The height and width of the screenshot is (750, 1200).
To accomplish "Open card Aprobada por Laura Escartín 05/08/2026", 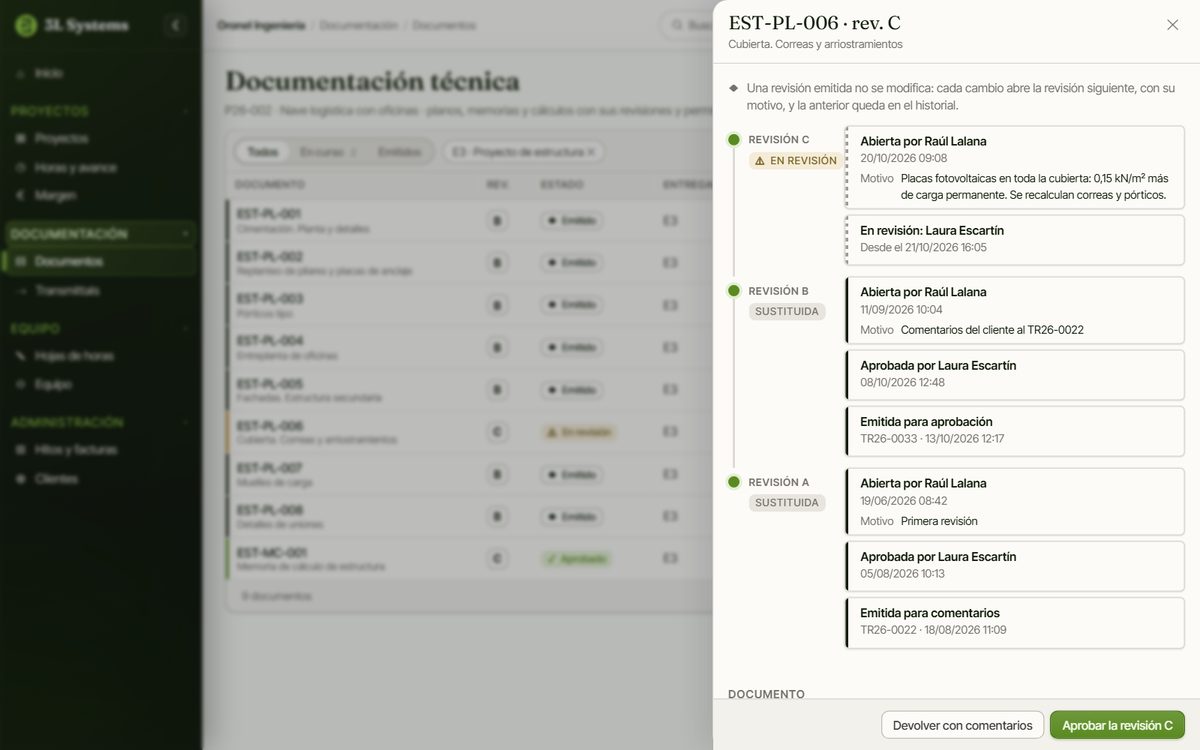I will pyautogui.click(x=1015, y=565).
